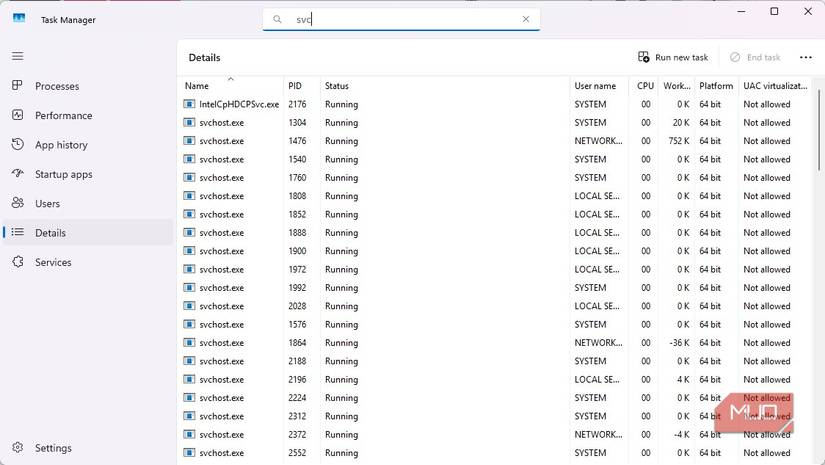Click the Run new task icon
This screenshot has width=825, height=465.
tap(643, 57)
